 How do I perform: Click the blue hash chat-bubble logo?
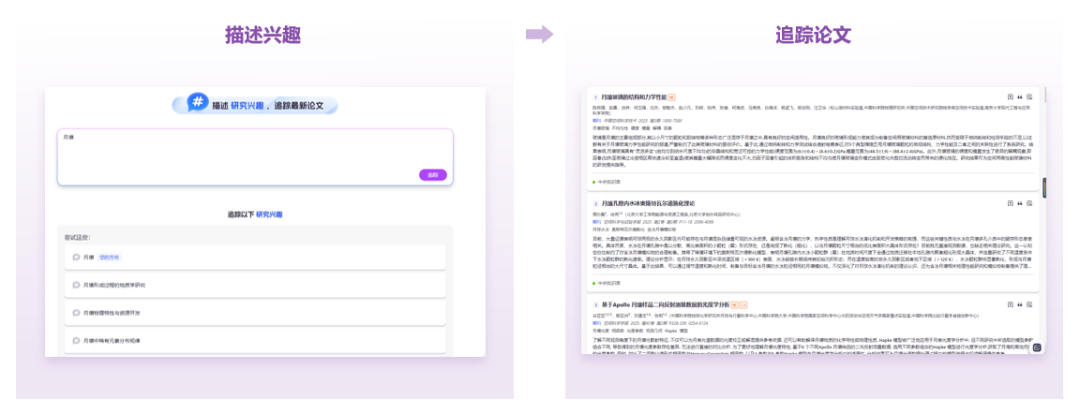coord(198,104)
